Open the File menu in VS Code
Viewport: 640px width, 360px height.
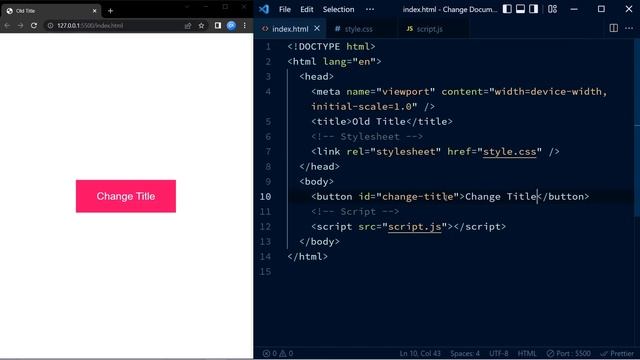[x=285, y=9]
